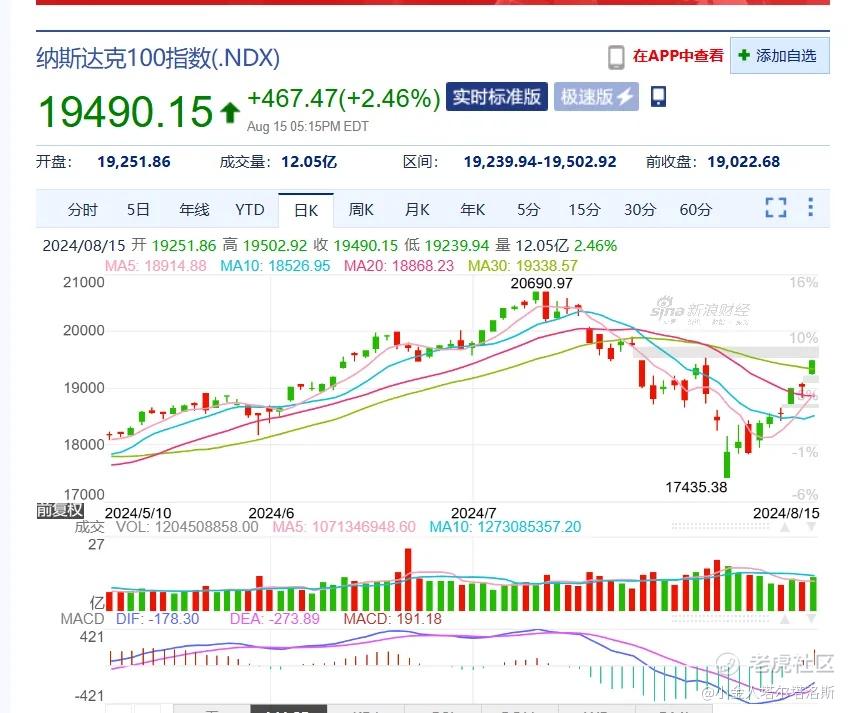Tap the phone icon beside 在APP中查看
Viewport: 851px width, 713px height.
pos(615,57)
